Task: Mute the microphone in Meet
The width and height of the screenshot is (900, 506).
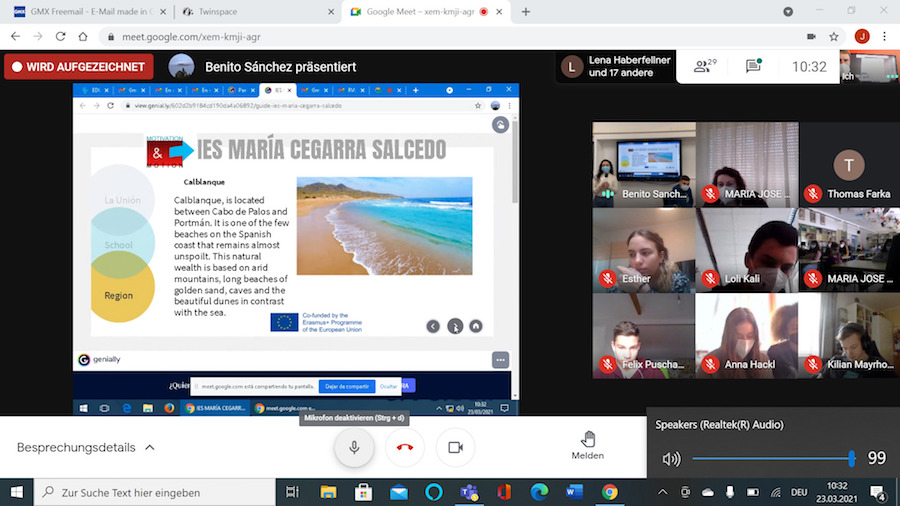Action: (354, 447)
